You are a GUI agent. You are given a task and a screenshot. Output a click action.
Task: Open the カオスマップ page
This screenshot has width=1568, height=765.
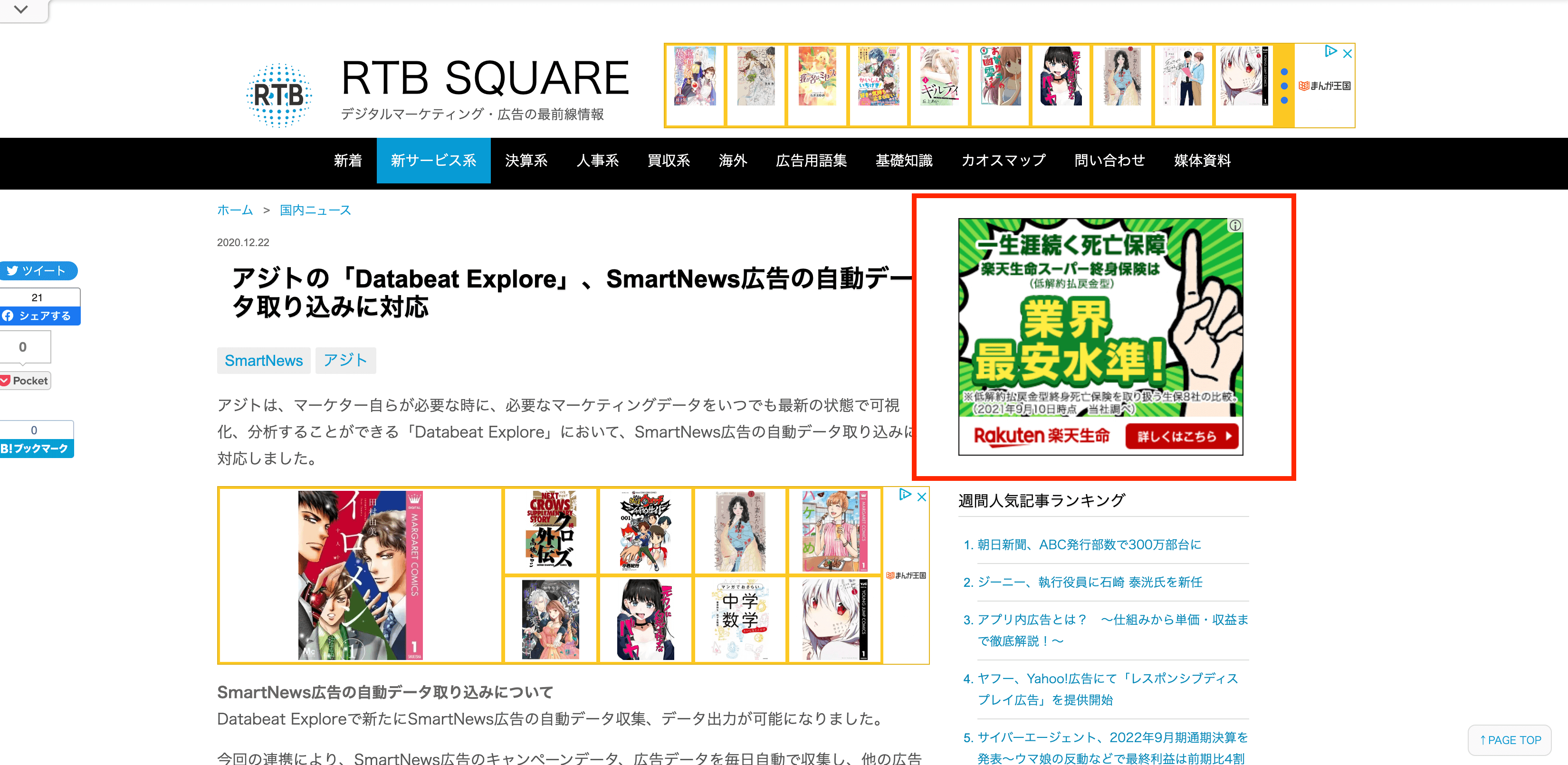point(1003,161)
